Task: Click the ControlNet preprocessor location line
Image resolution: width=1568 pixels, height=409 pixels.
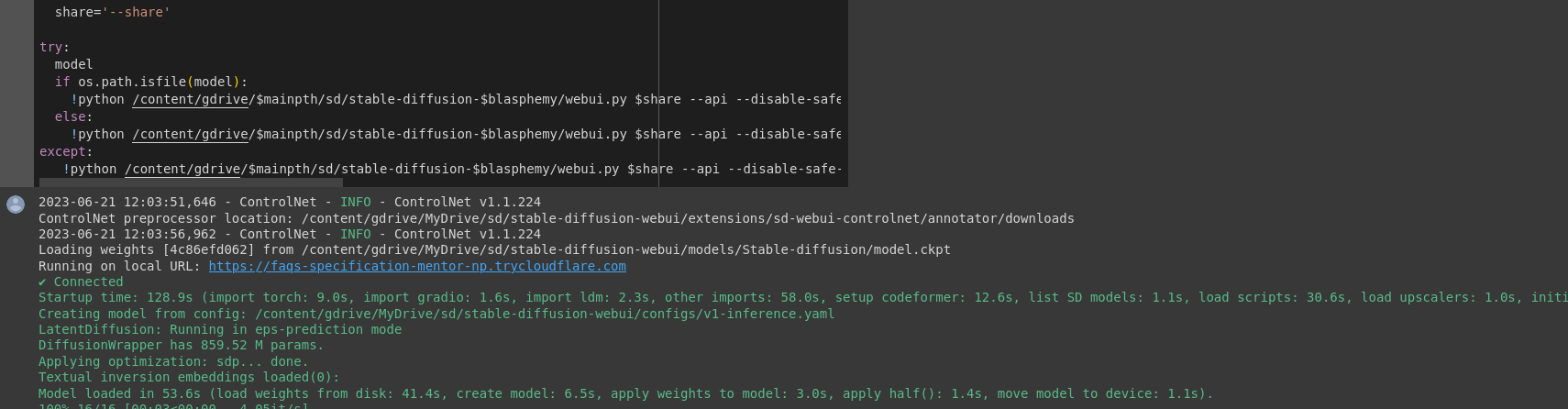Action: click(556, 218)
